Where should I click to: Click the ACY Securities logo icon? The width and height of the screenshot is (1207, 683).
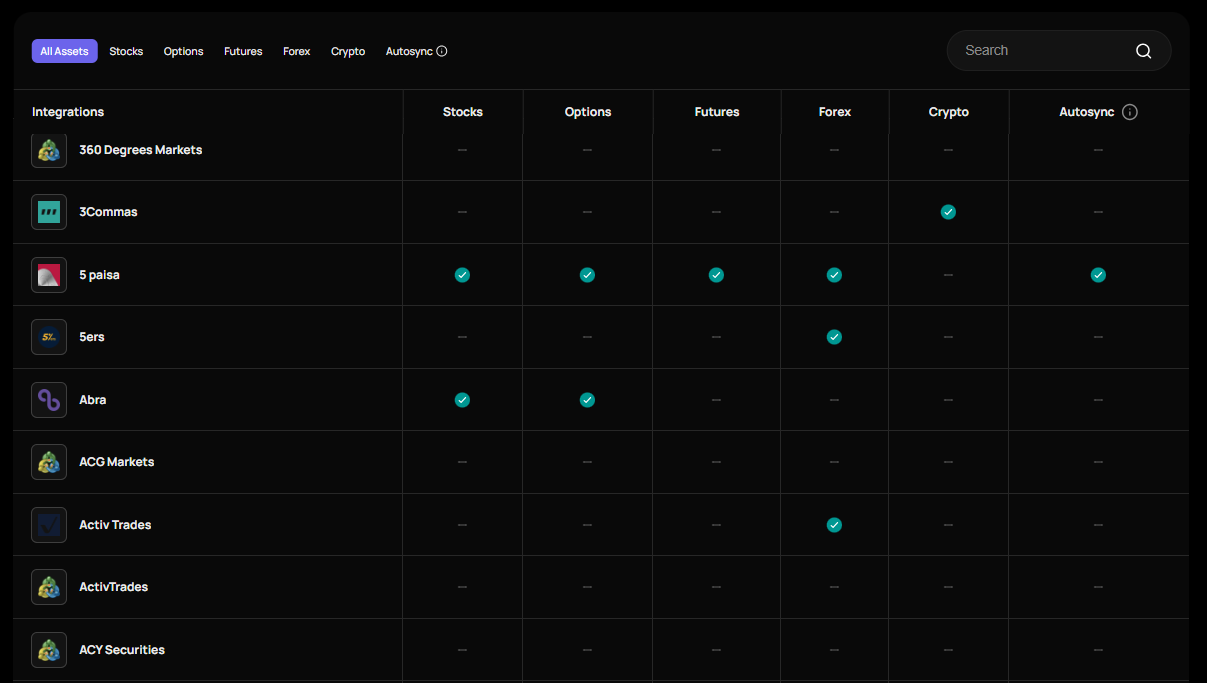point(49,650)
